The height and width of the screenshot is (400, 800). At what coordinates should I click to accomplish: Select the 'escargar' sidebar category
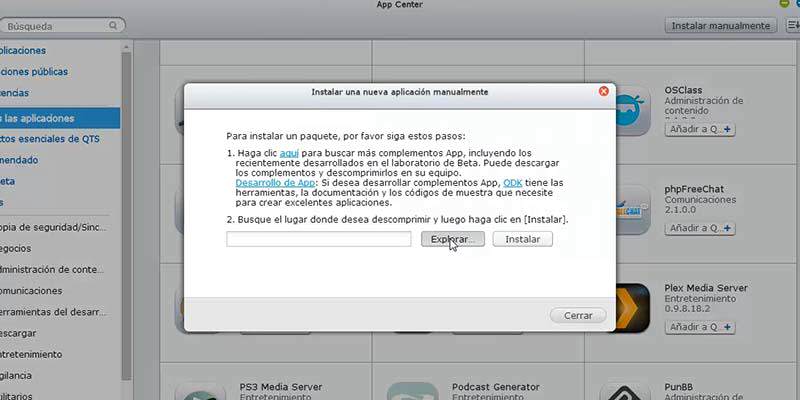tap(18, 333)
